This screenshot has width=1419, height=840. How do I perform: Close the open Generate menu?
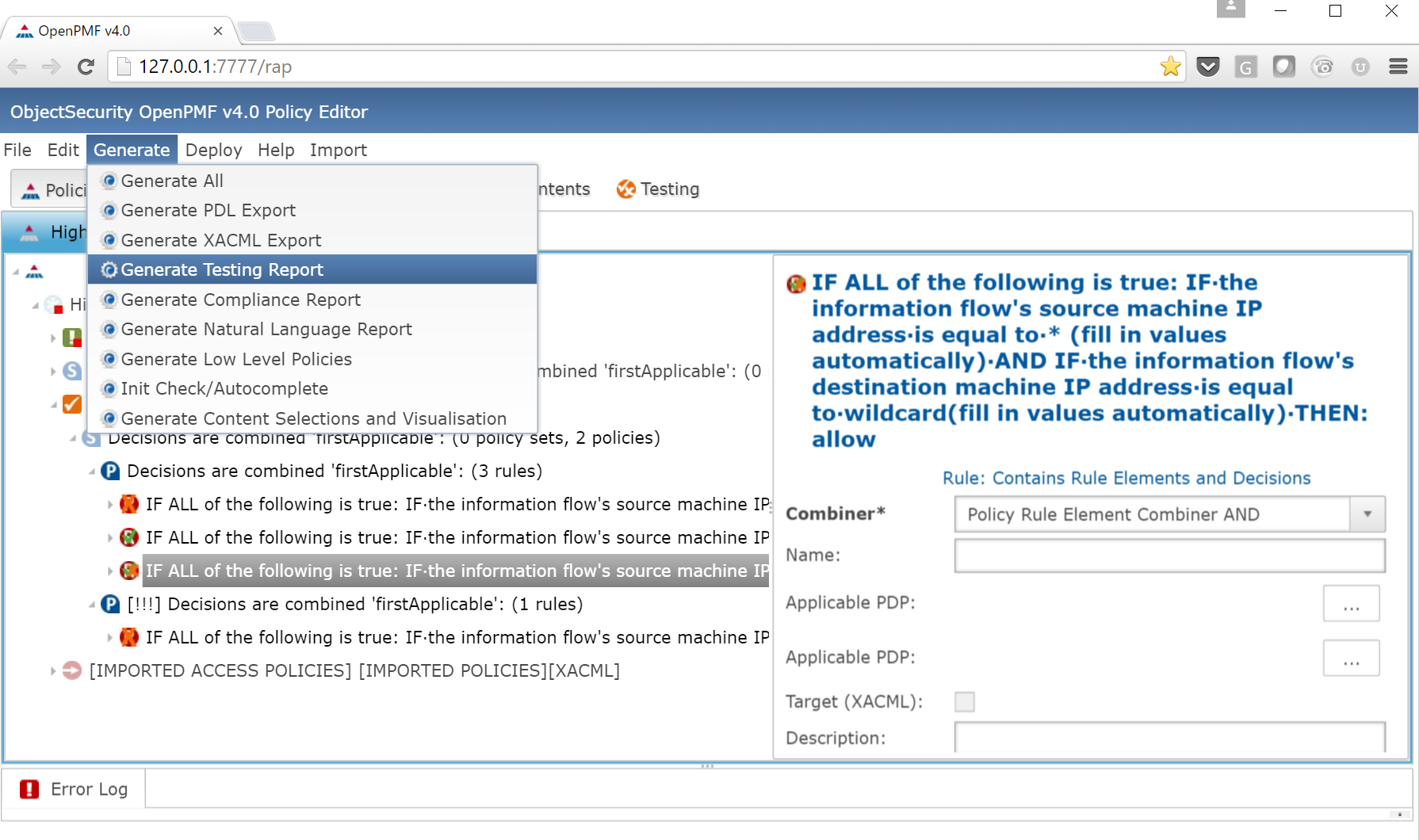(x=132, y=150)
